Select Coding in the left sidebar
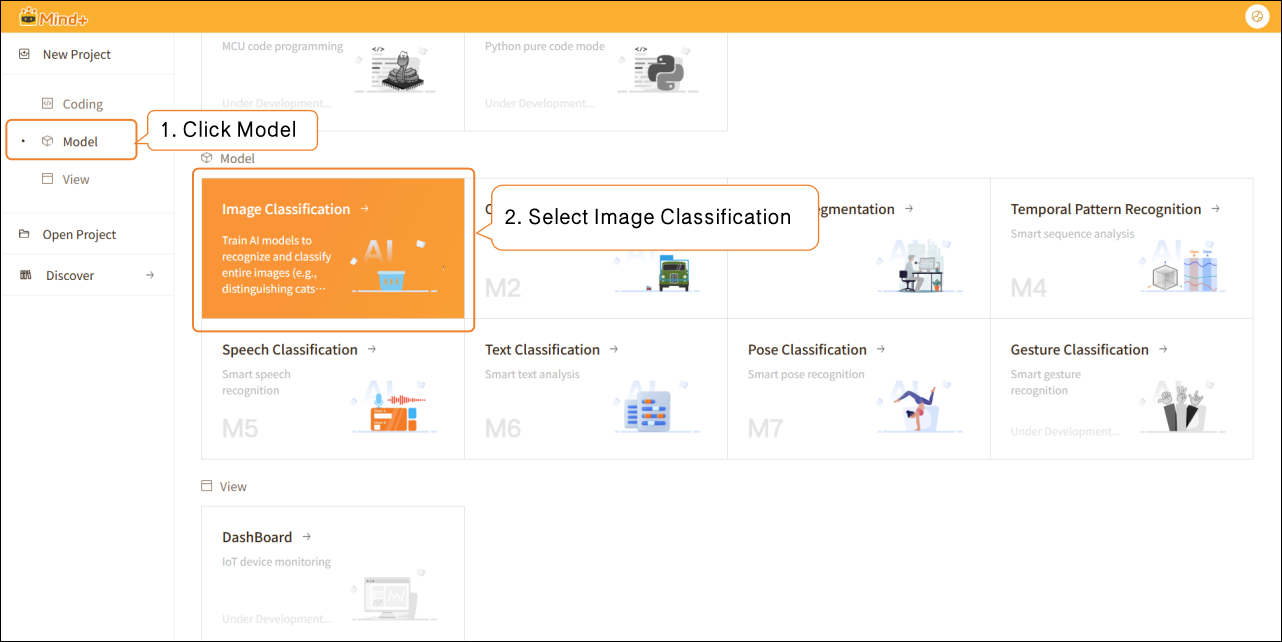The width and height of the screenshot is (1282, 642). coord(82,104)
